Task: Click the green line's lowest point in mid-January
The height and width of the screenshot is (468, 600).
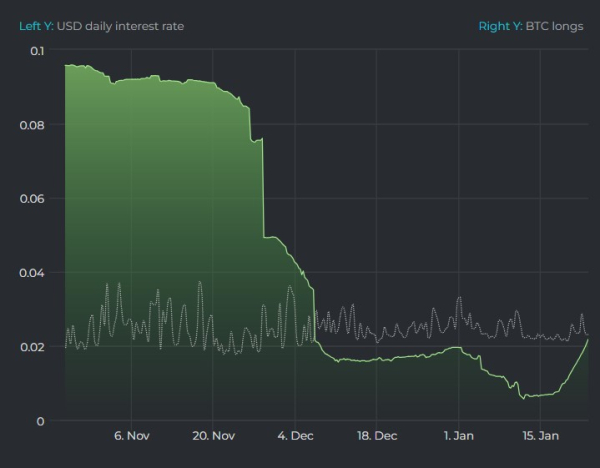Action: [x=524, y=397]
